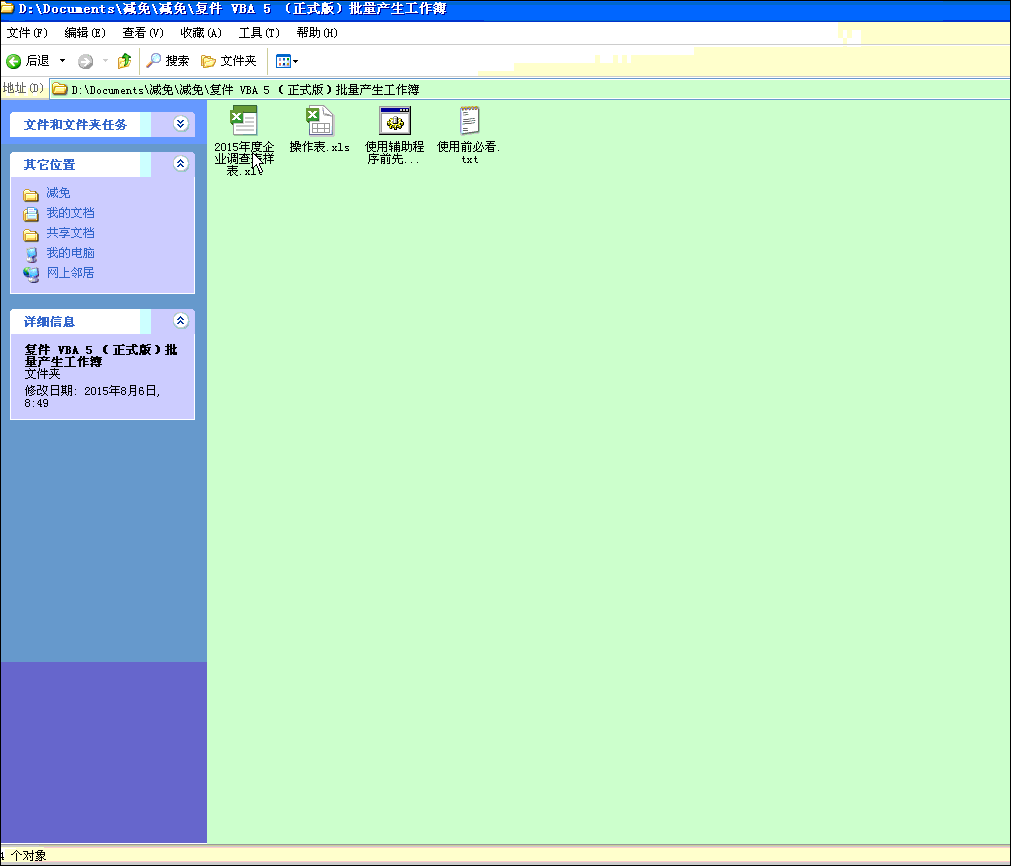Open the 操作表.xls file

tap(320, 122)
